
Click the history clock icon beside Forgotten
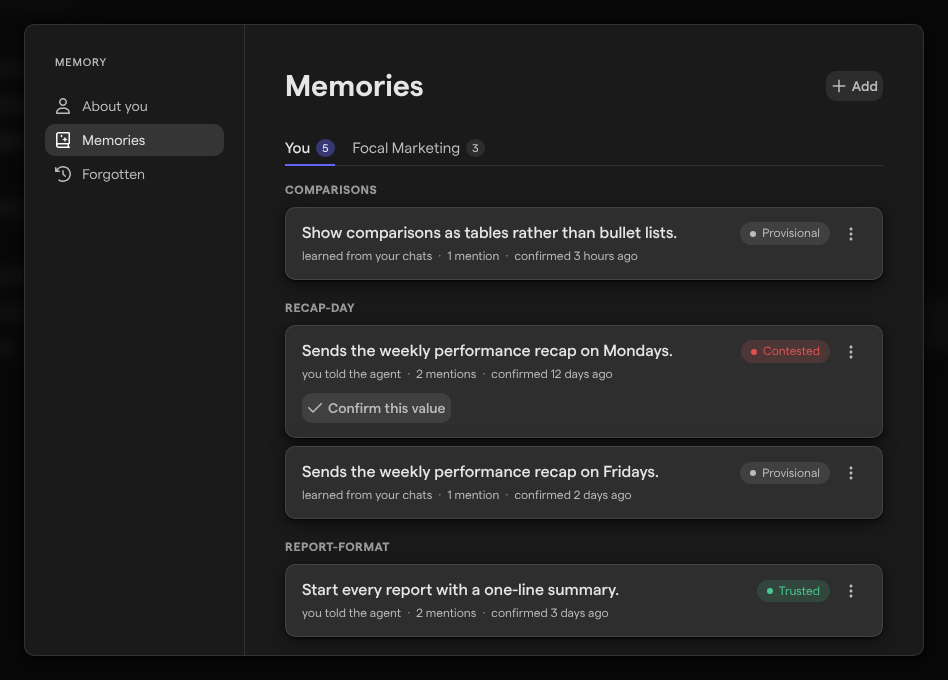(63, 174)
